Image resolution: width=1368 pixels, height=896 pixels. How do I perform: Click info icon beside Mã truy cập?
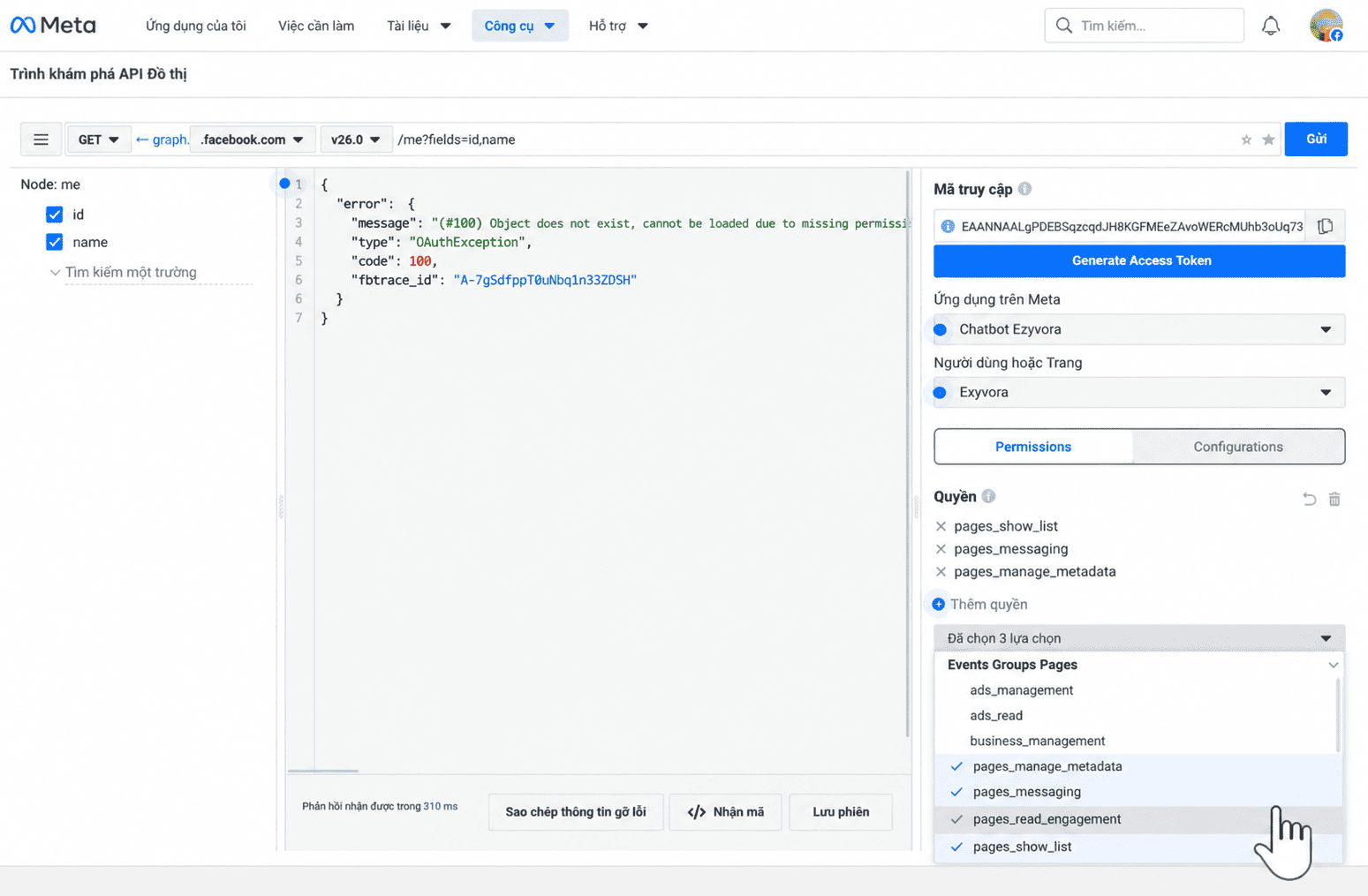pos(1024,189)
